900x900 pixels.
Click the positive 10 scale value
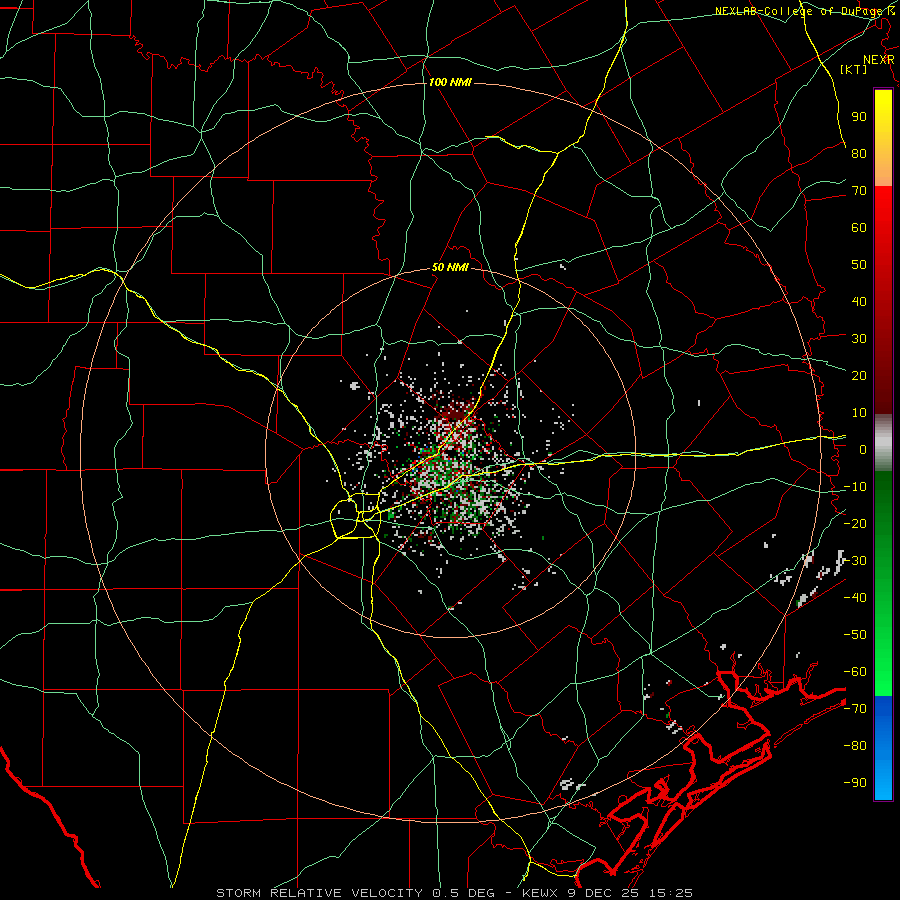coord(859,413)
